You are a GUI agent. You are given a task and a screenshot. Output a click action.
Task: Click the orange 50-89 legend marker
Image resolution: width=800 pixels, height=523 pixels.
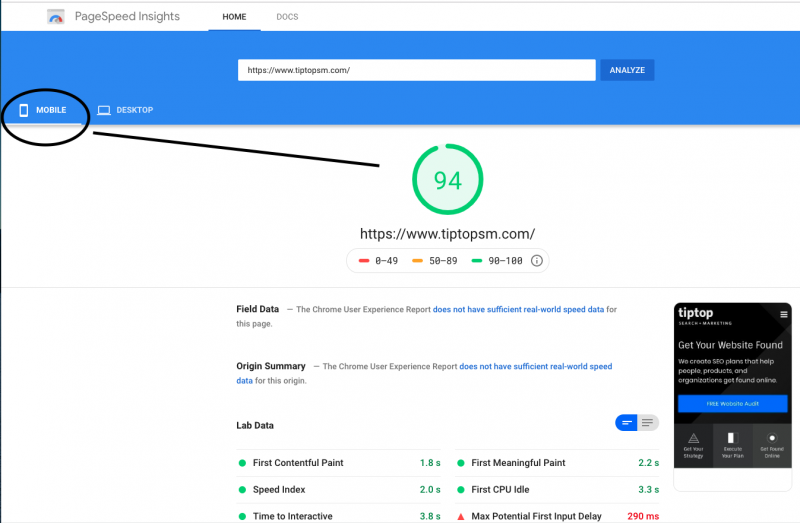(x=417, y=261)
